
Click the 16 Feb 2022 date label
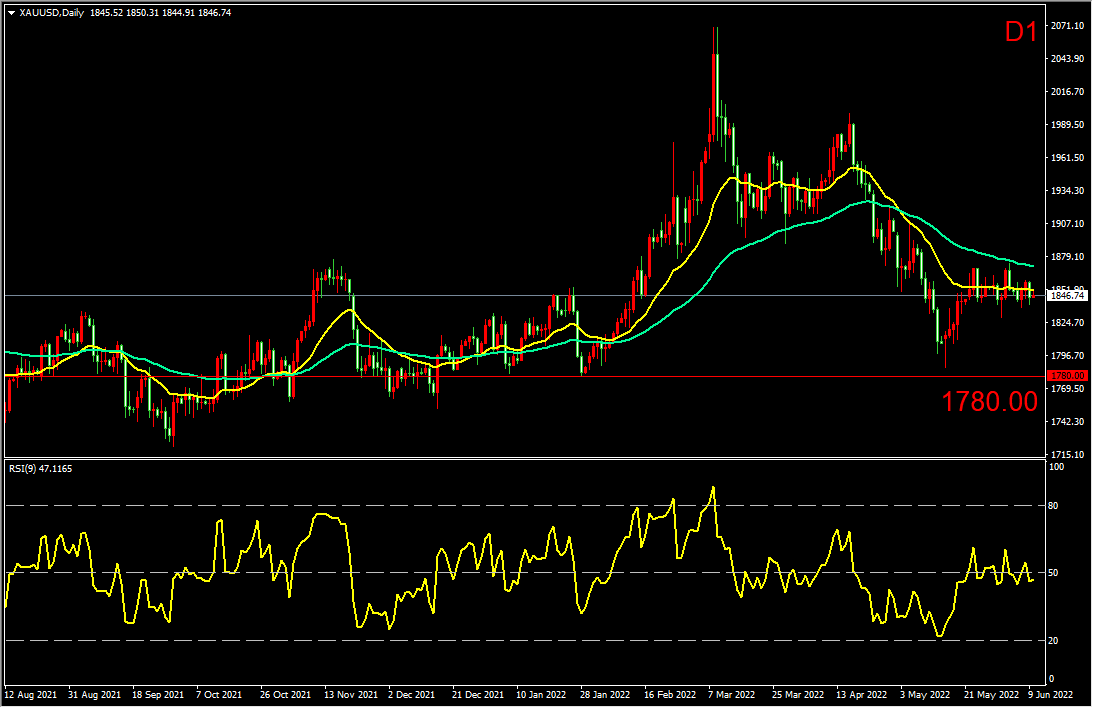(670, 695)
